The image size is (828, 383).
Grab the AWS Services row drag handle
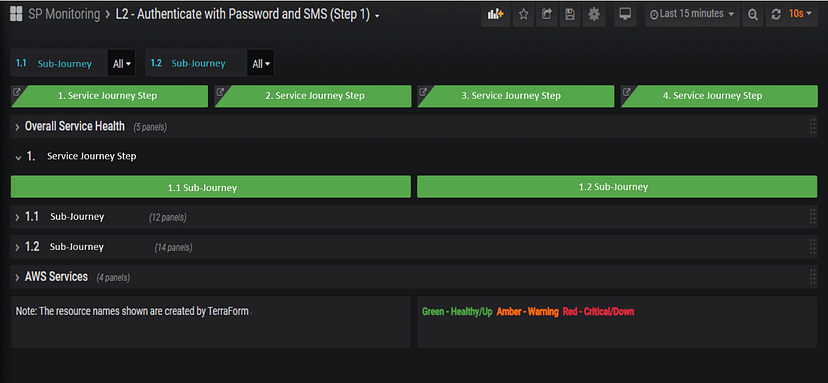[813, 277]
